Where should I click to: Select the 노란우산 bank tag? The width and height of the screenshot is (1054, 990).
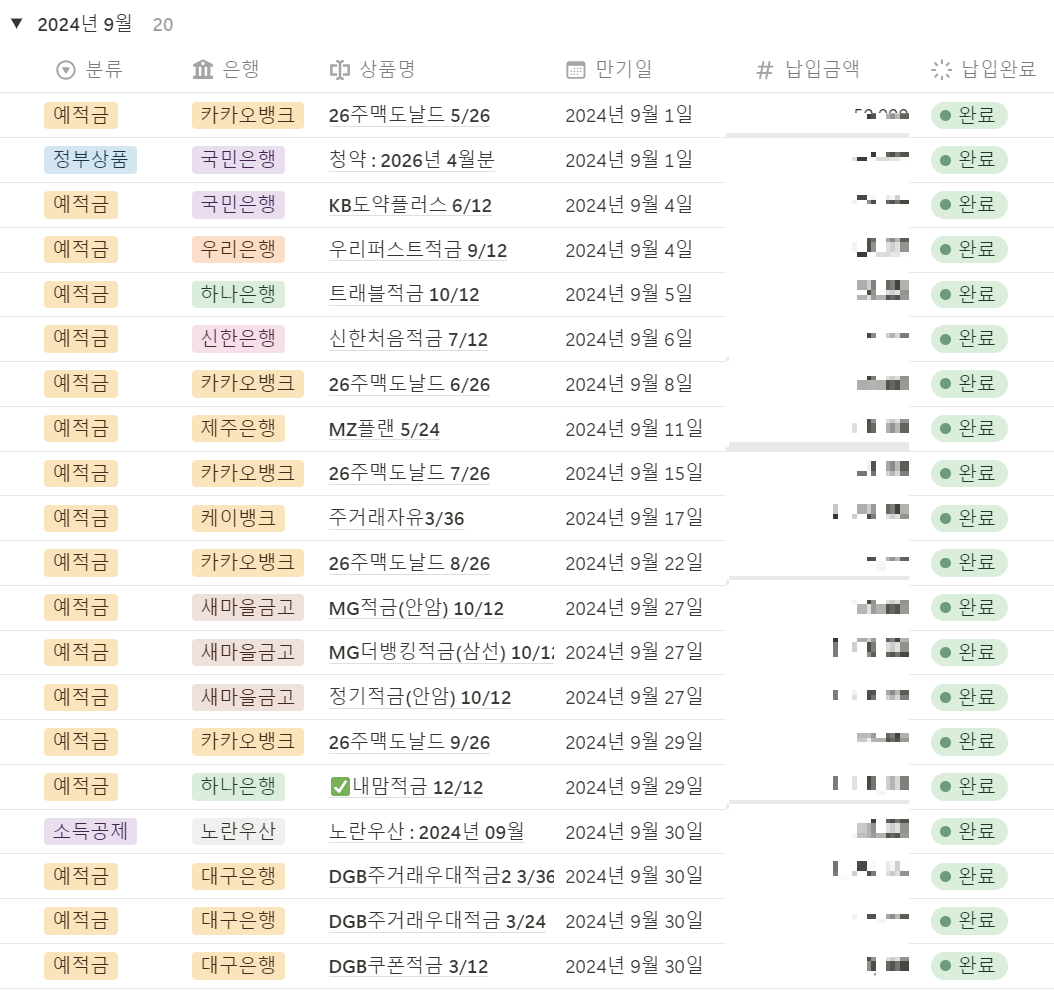(238, 831)
